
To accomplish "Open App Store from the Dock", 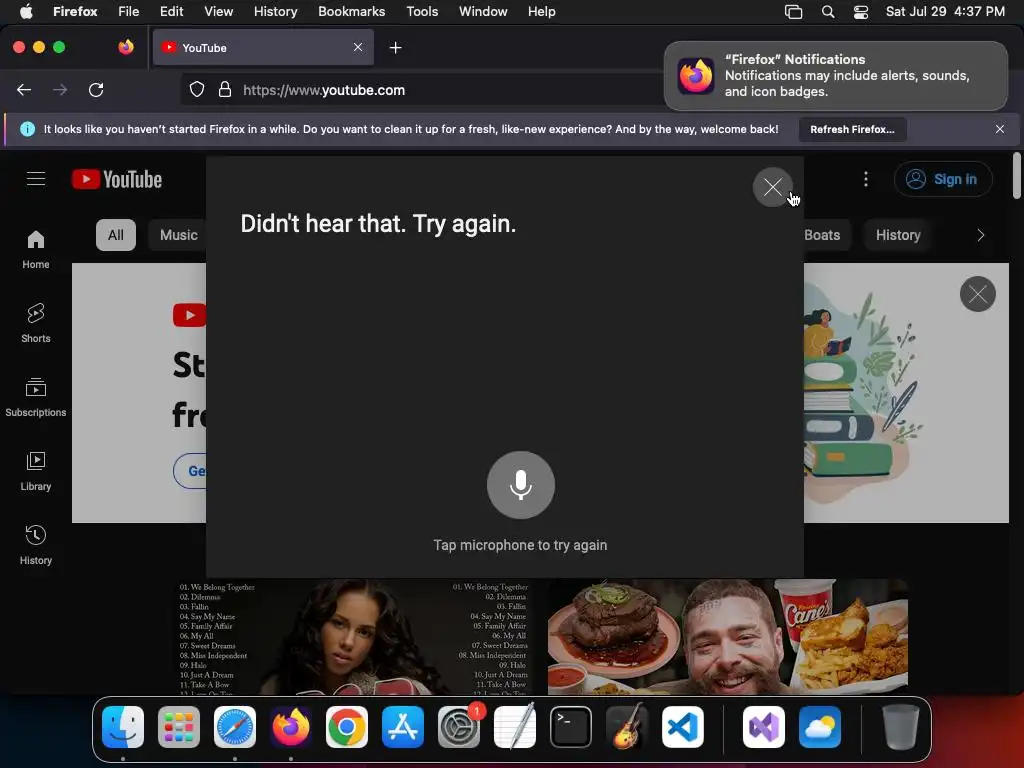I will [x=403, y=727].
